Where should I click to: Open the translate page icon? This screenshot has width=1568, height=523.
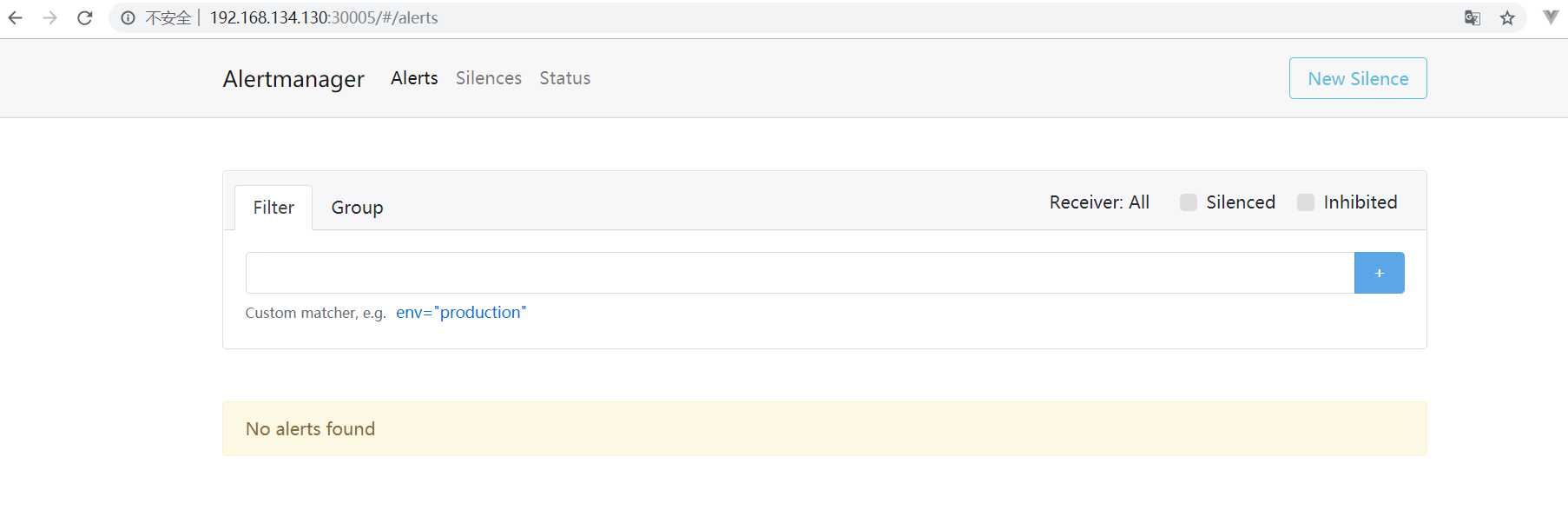pos(1472,17)
